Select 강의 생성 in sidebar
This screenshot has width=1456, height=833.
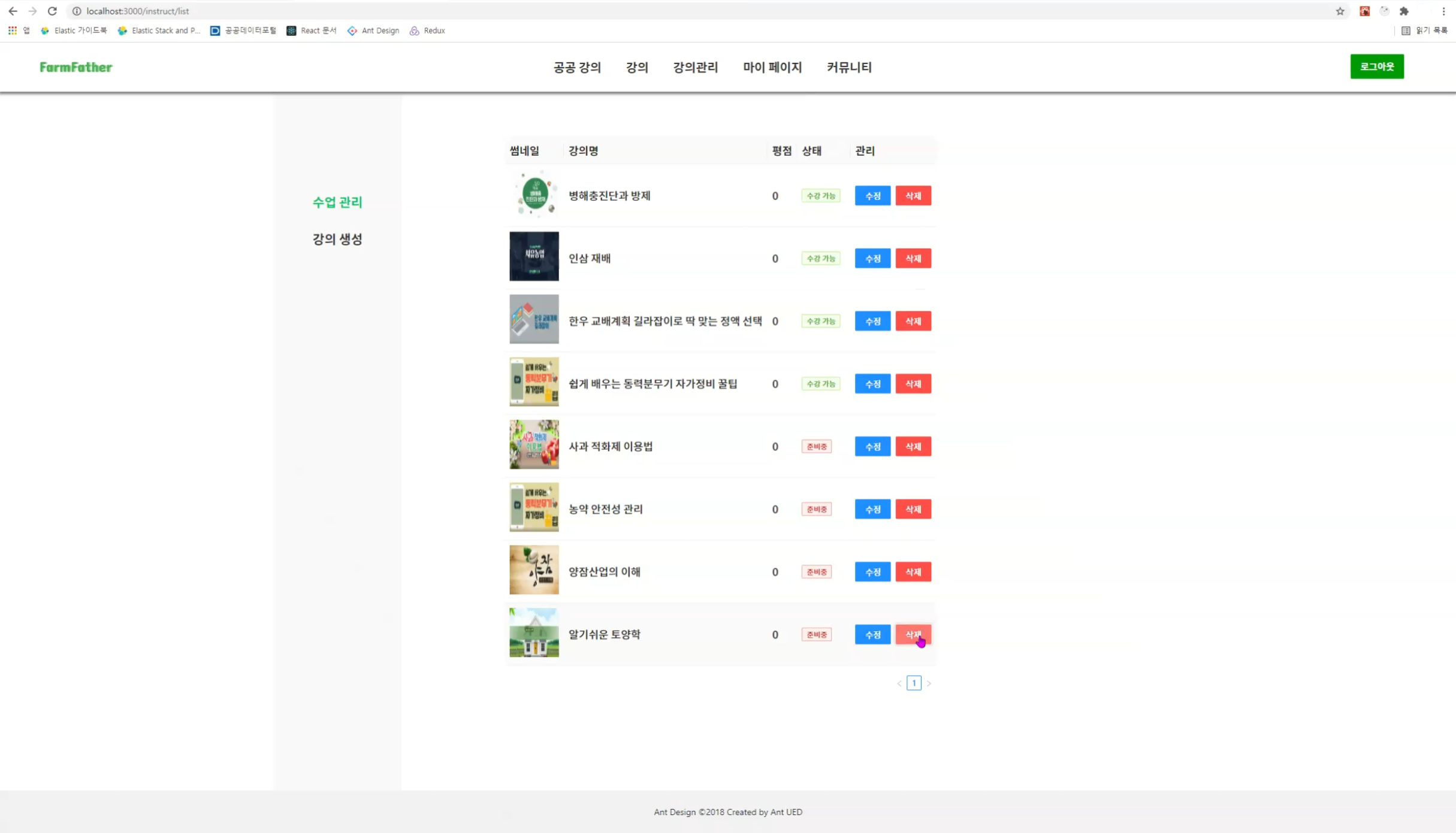[x=337, y=239]
